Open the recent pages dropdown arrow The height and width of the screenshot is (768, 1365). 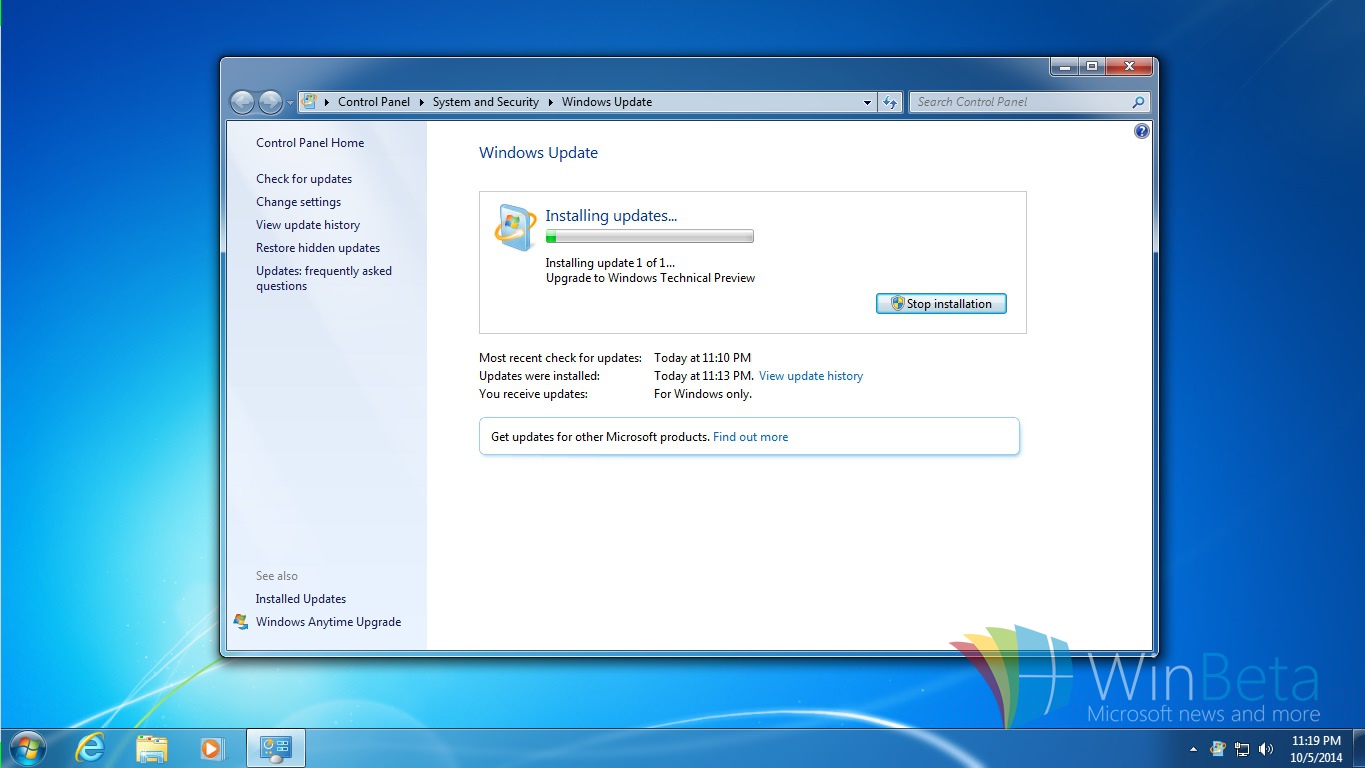coord(290,102)
